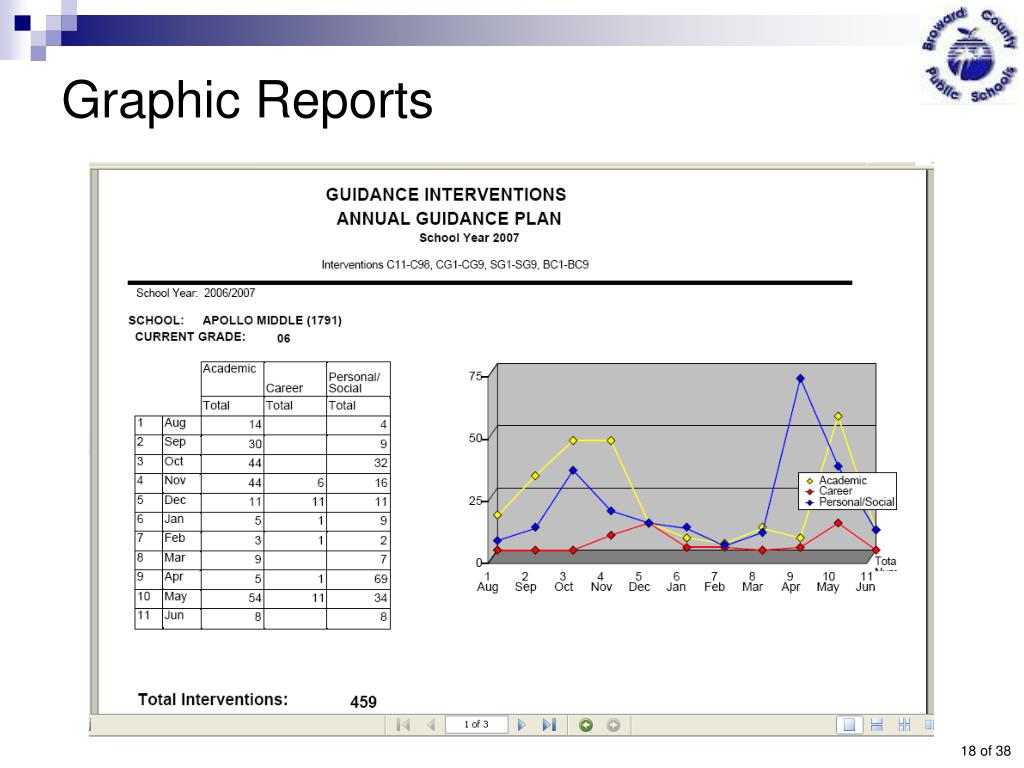Image resolution: width=1024 pixels, height=768 pixels.
Task: Click the 'Apr' x-axis label under the chart
Action: tap(790, 586)
